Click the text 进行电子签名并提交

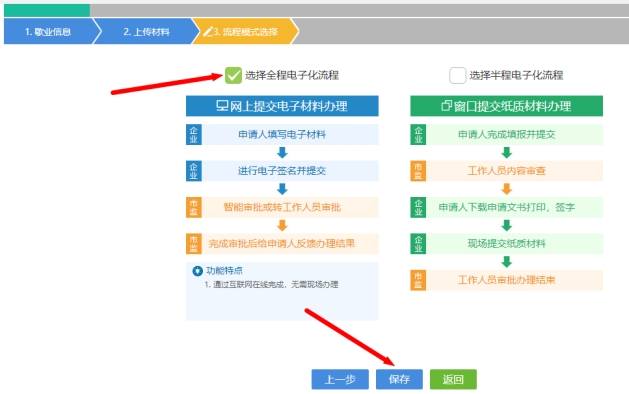pos(282,171)
